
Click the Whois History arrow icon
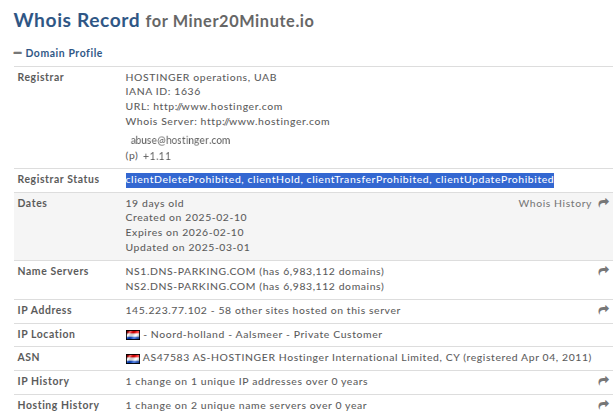point(603,203)
